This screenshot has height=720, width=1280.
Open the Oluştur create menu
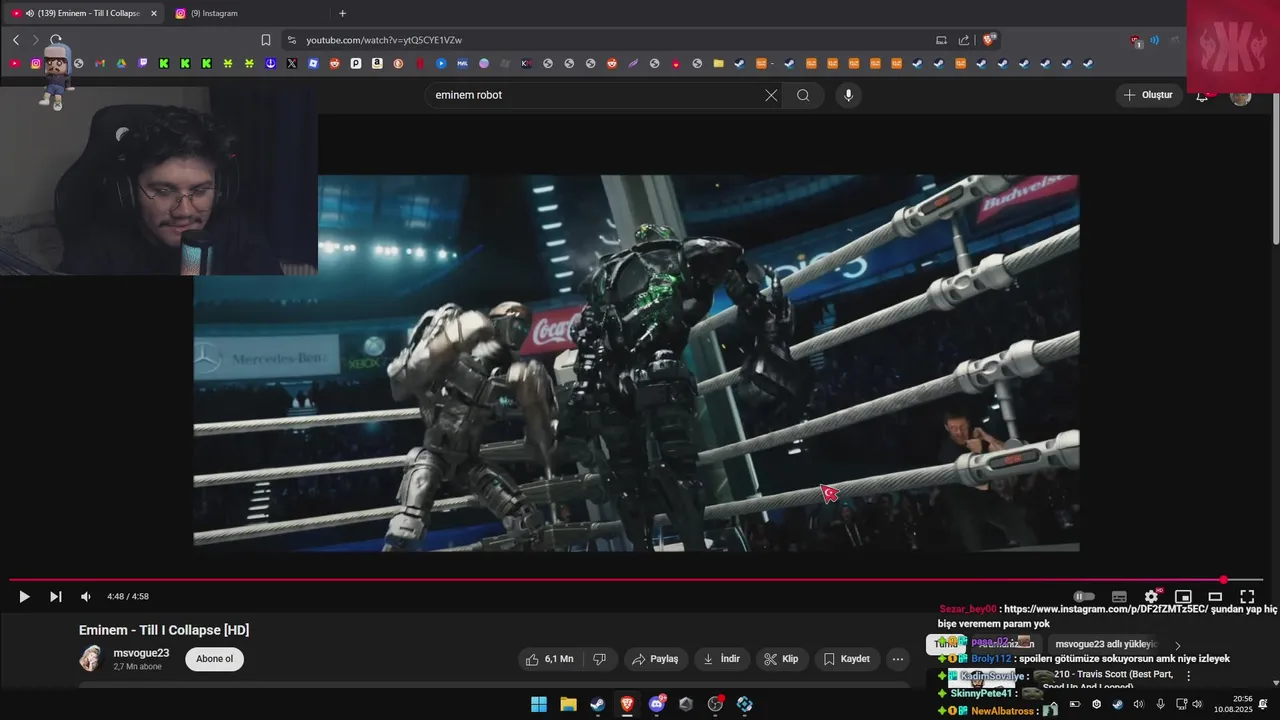(1148, 95)
